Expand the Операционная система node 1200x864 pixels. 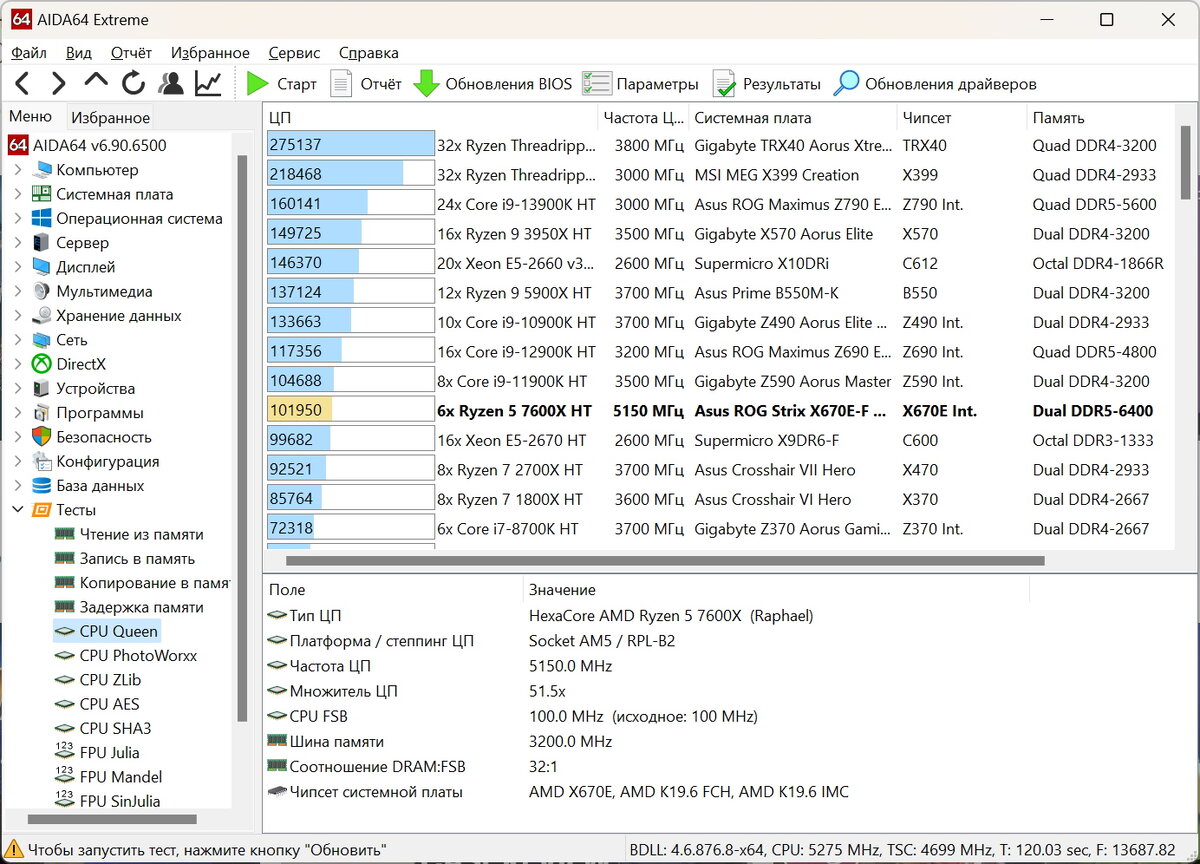pos(17,218)
